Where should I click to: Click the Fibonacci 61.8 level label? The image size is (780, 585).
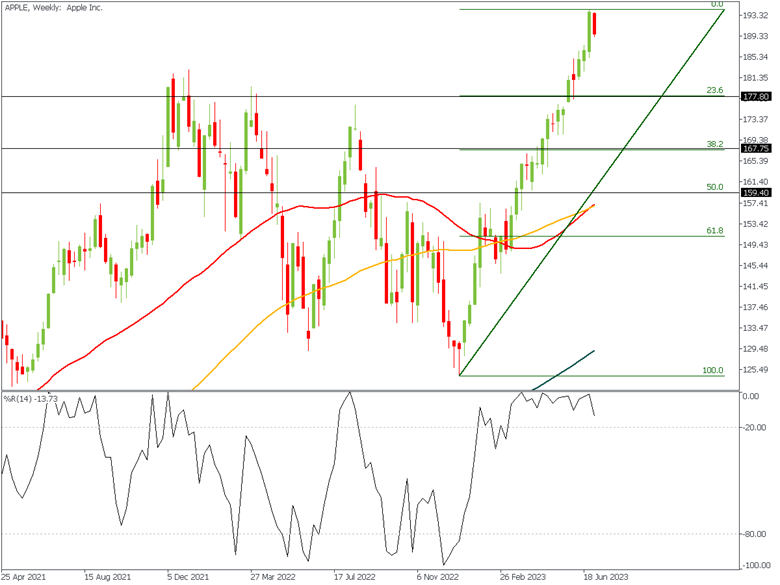[x=715, y=231]
